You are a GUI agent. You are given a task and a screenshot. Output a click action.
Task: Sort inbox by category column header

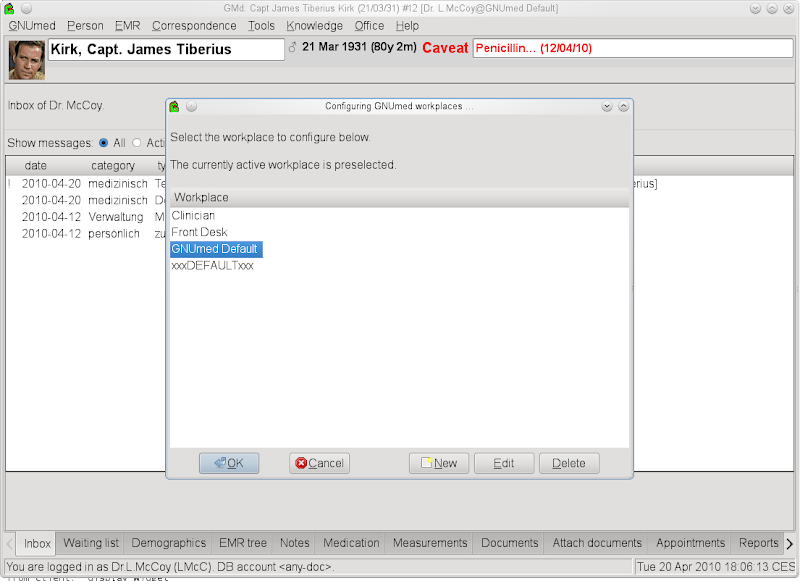click(113, 166)
